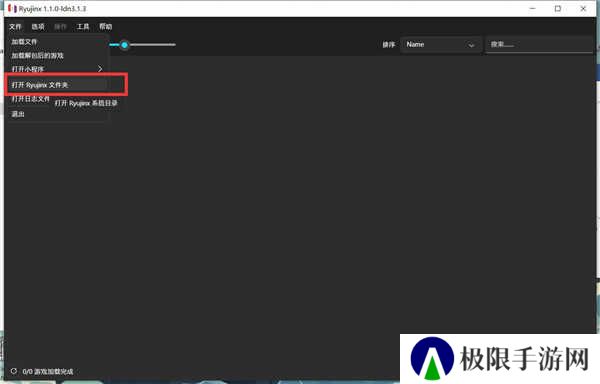Screen dimensions: 600x384
Task: Close the Ryujinx window
Action: (x=583, y=8)
